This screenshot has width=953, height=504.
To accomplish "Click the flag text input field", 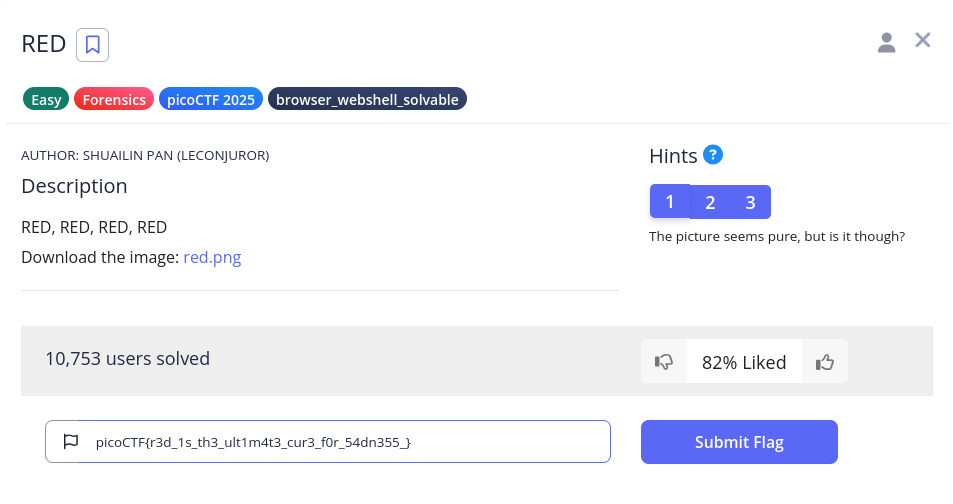I will click(340, 441).
